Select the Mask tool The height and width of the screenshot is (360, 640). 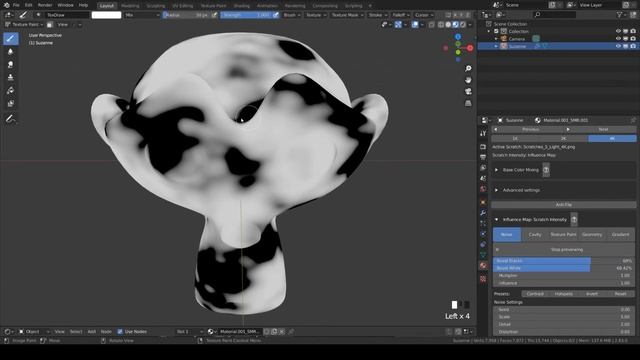click(11, 104)
